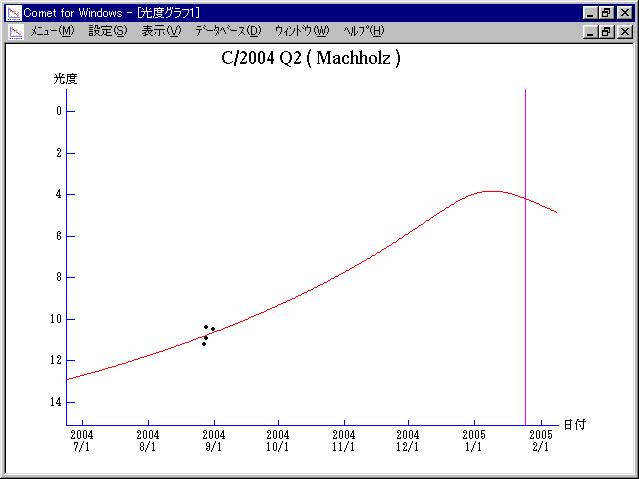Open the データベース(D) database menu

click(x=228, y=31)
